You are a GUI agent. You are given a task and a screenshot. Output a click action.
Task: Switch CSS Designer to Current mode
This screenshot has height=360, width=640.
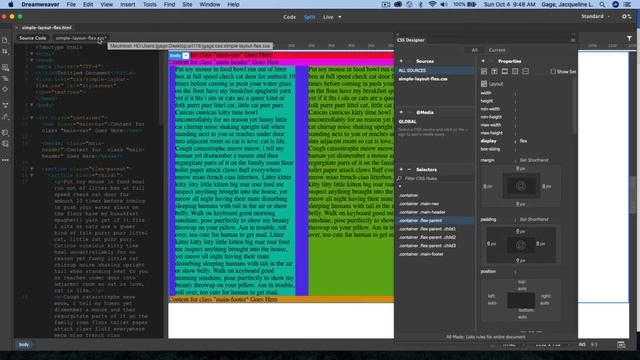(497, 50)
